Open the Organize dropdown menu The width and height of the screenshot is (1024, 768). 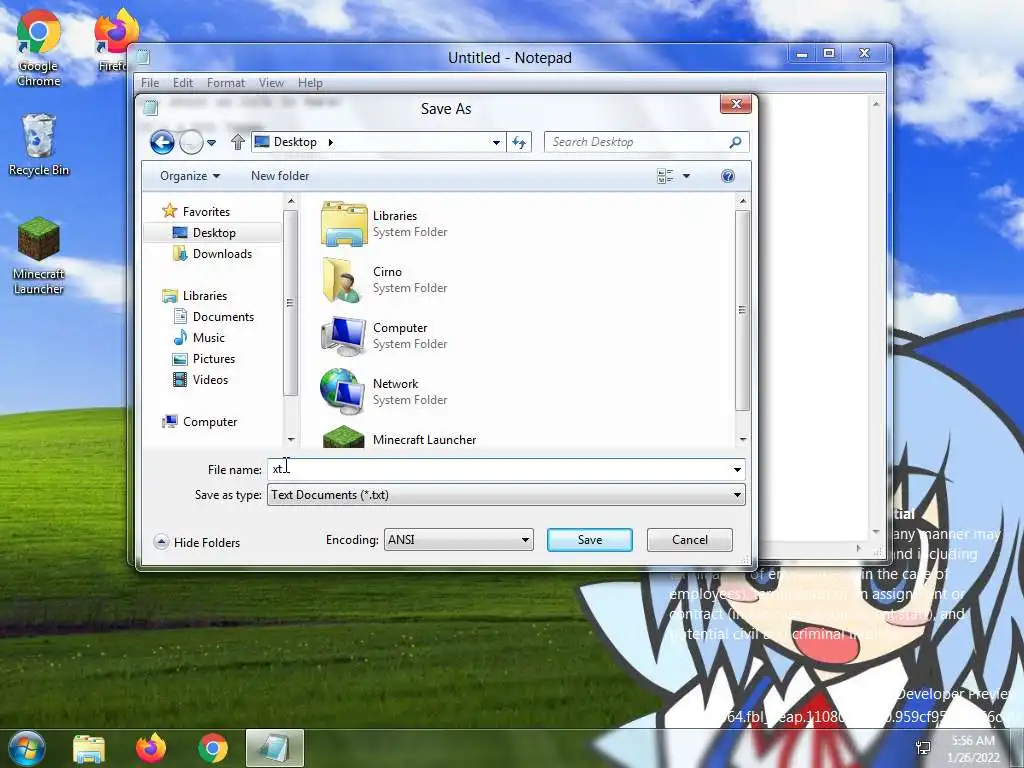[190, 176]
